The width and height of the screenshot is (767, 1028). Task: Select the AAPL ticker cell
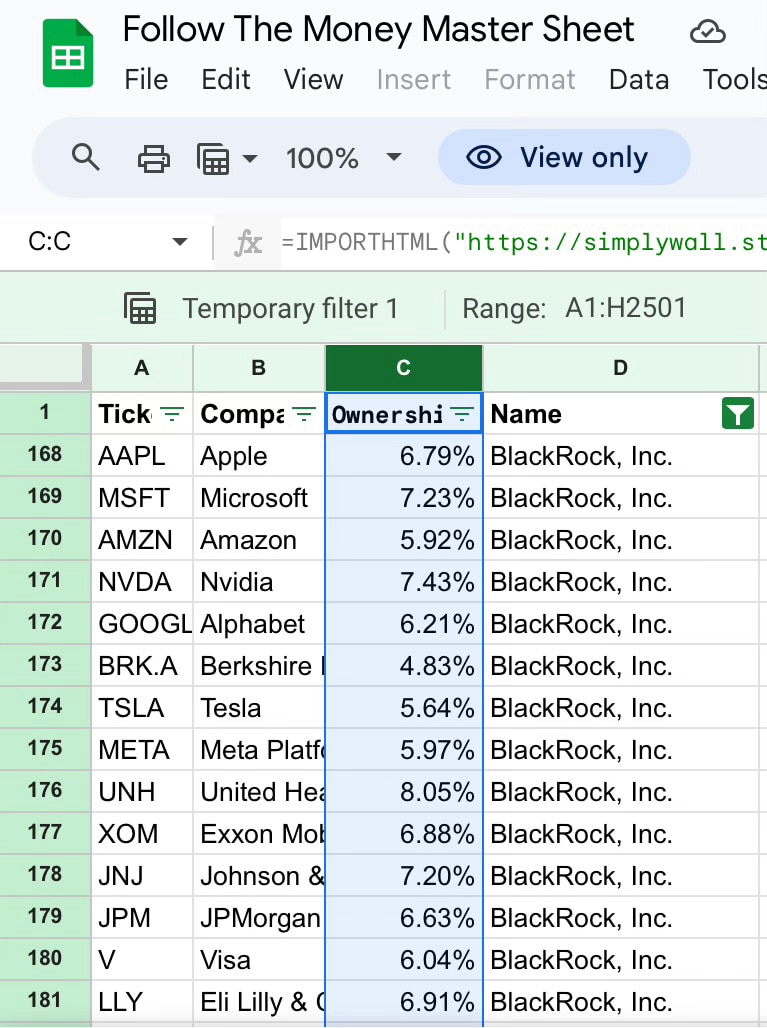[x=141, y=456]
